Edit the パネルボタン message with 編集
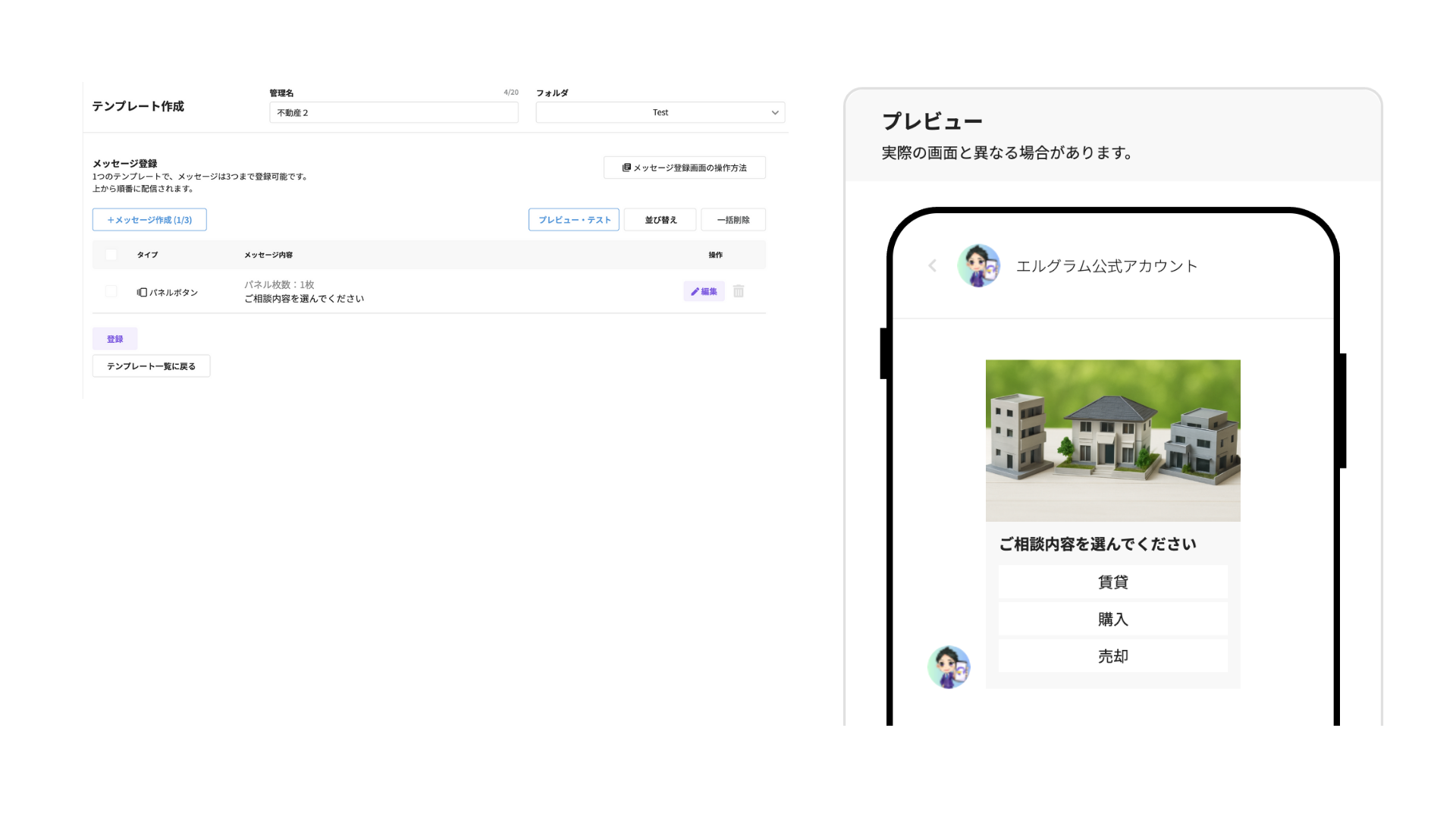1456x819 pixels. tap(704, 291)
